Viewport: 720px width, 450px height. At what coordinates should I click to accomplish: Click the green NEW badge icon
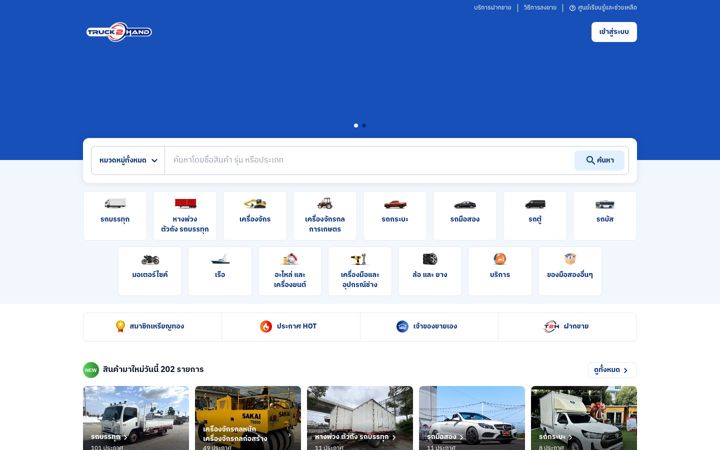tap(91, 370)
